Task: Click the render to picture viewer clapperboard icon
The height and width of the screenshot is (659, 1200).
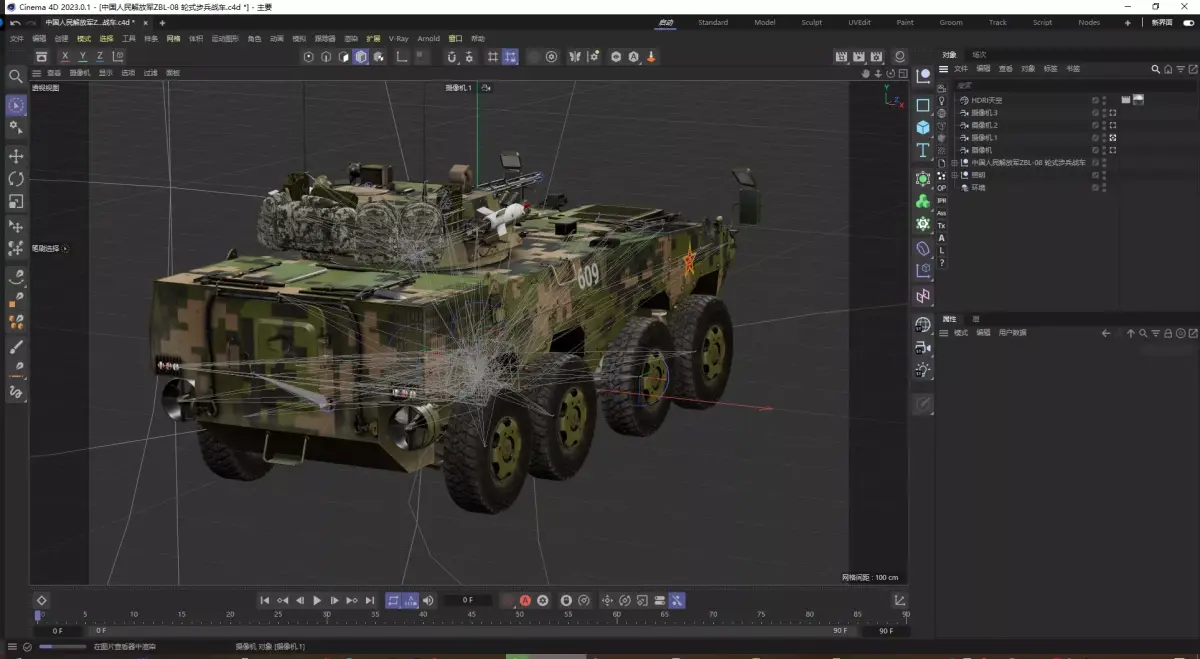Action: pyautogui.click(x=859, y=57)
